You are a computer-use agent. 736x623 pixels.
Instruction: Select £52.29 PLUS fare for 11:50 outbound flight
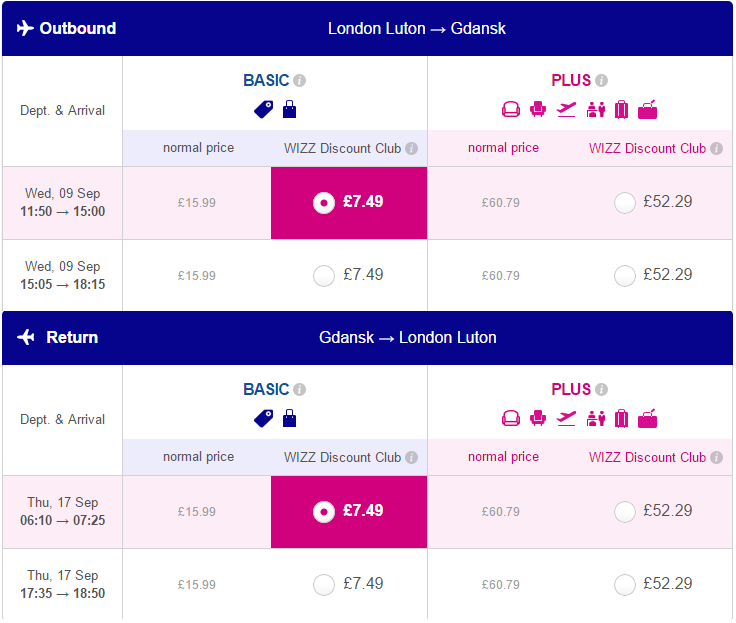(625, 203)
